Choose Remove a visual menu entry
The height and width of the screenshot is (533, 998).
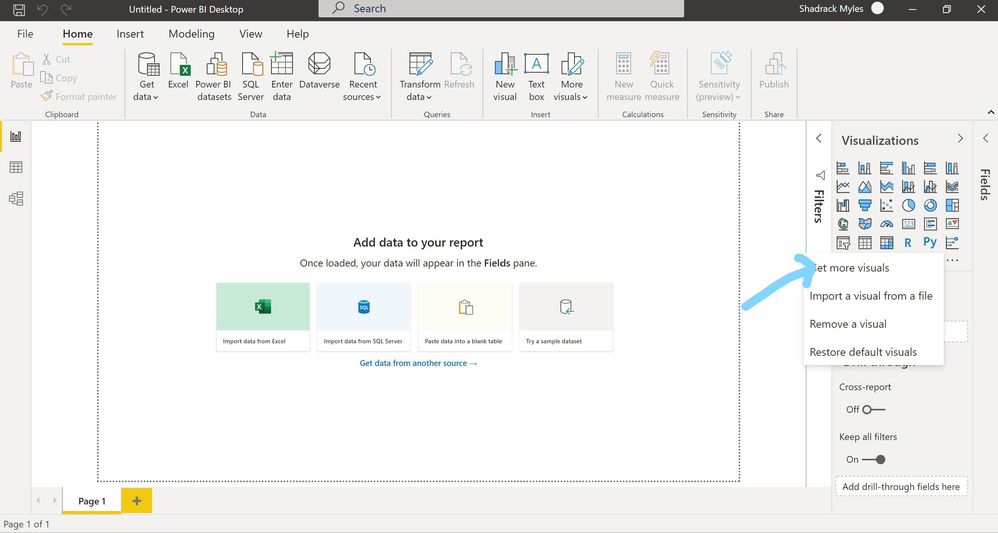[x=873, y=324]
